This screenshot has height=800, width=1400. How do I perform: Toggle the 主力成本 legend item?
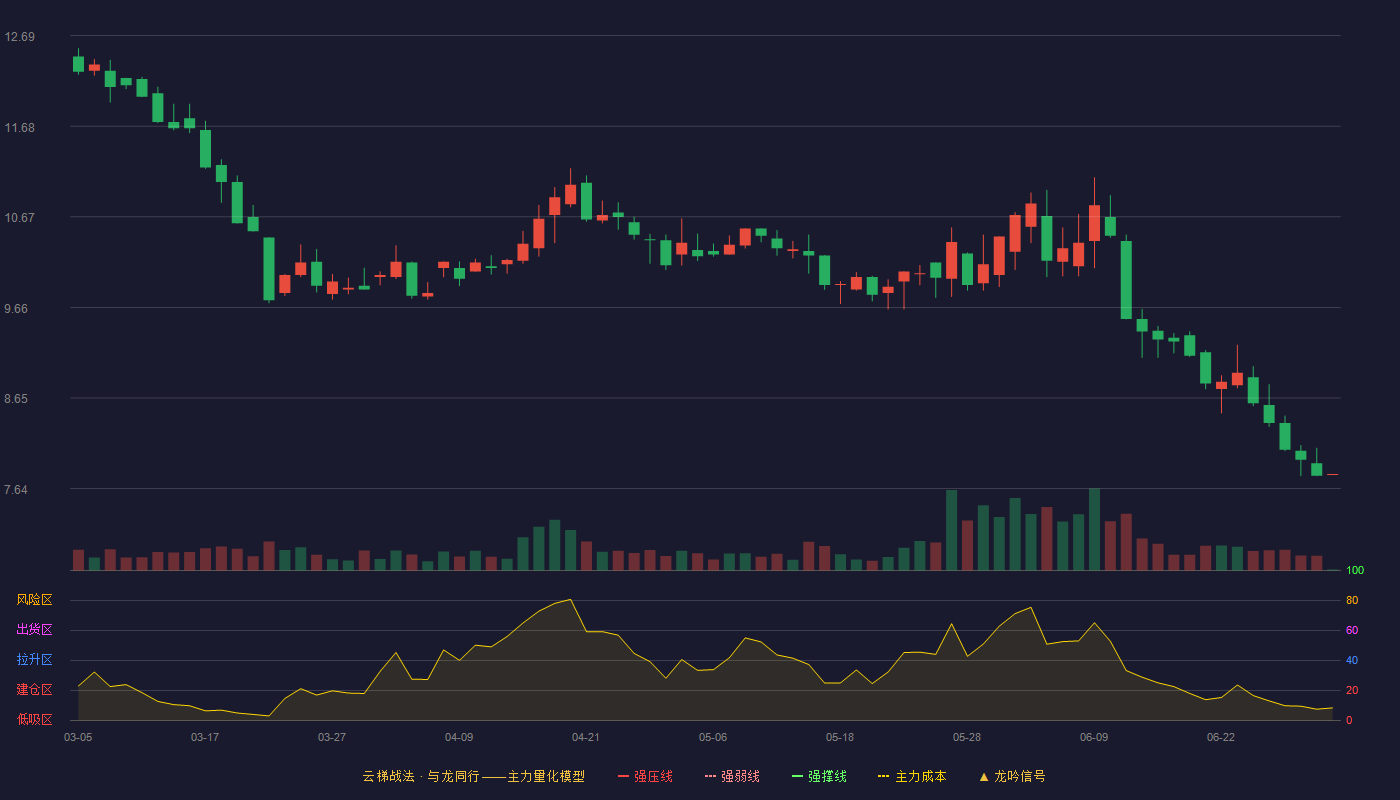[912, 776]
